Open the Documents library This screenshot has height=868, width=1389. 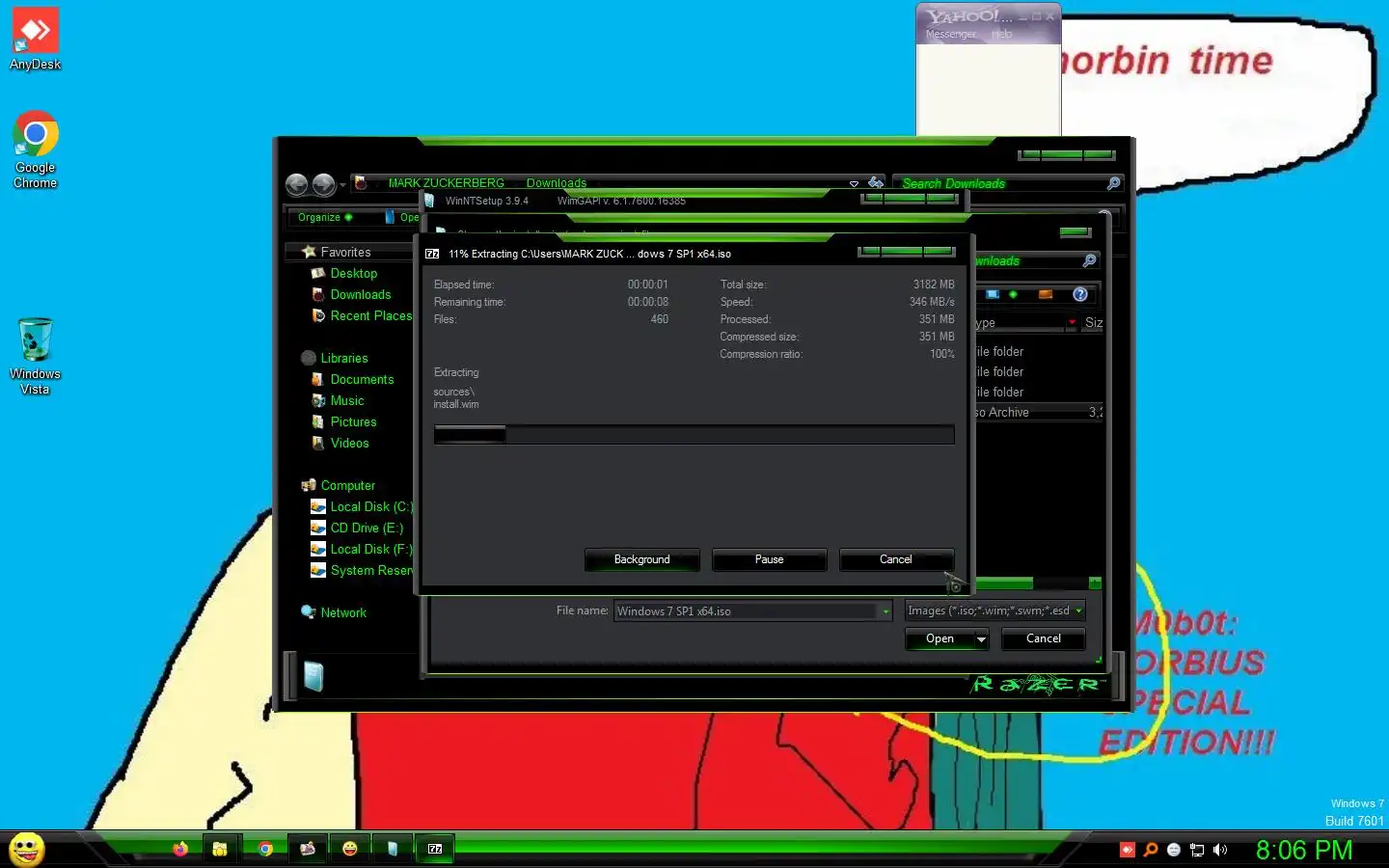click(362, 380)
